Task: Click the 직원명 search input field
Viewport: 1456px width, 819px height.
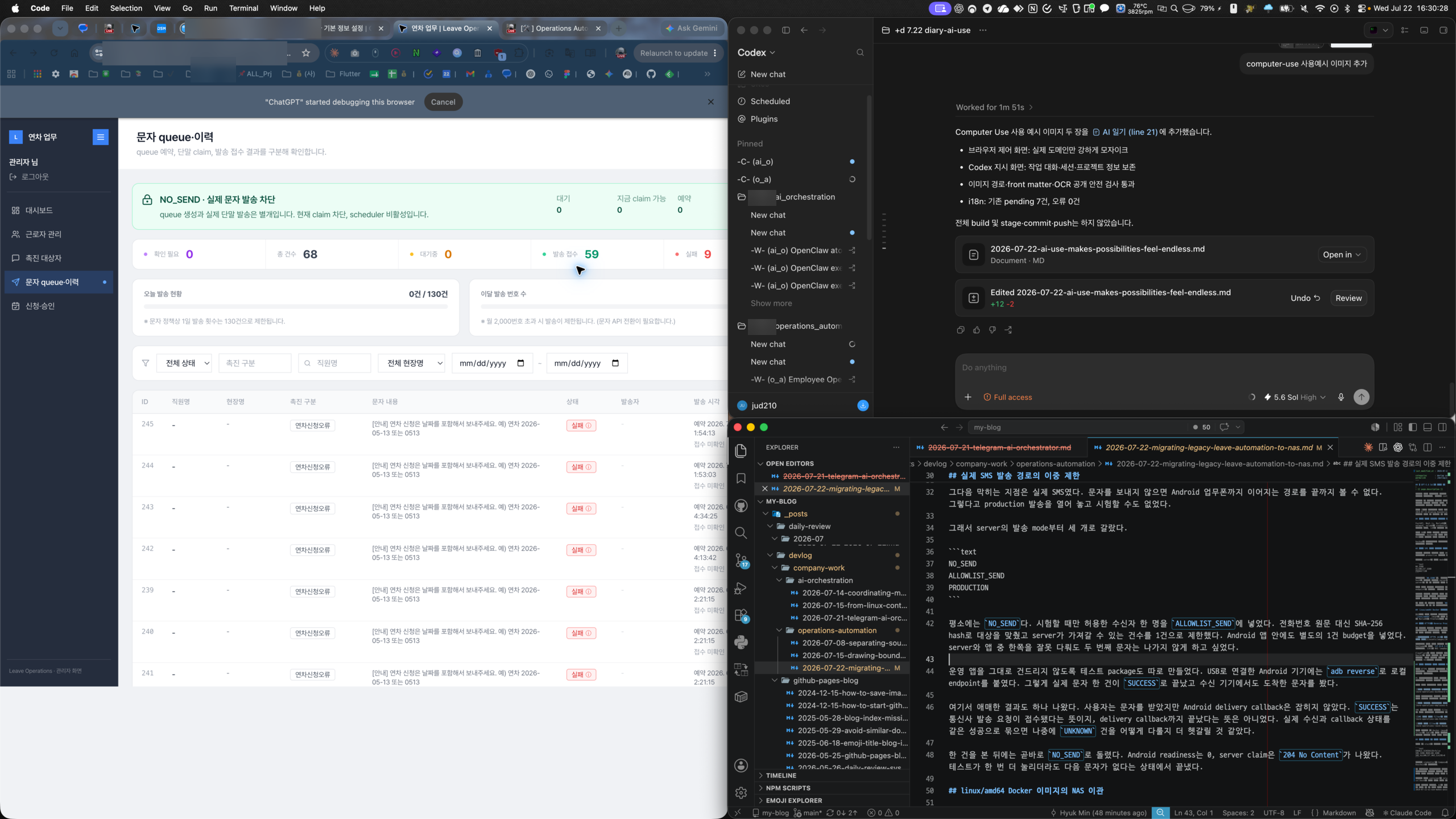Action: pos(334,363)
